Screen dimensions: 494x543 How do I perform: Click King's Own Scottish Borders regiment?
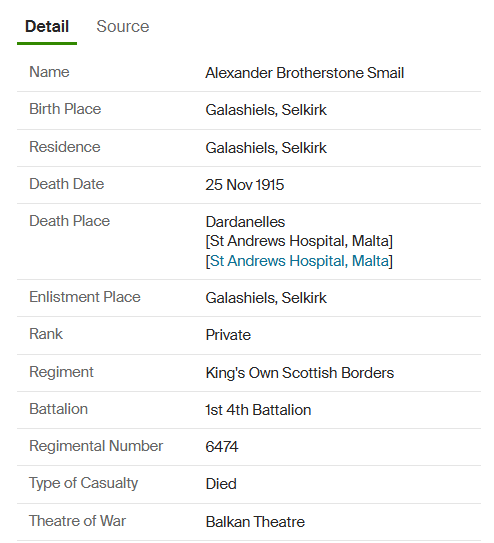300,373
